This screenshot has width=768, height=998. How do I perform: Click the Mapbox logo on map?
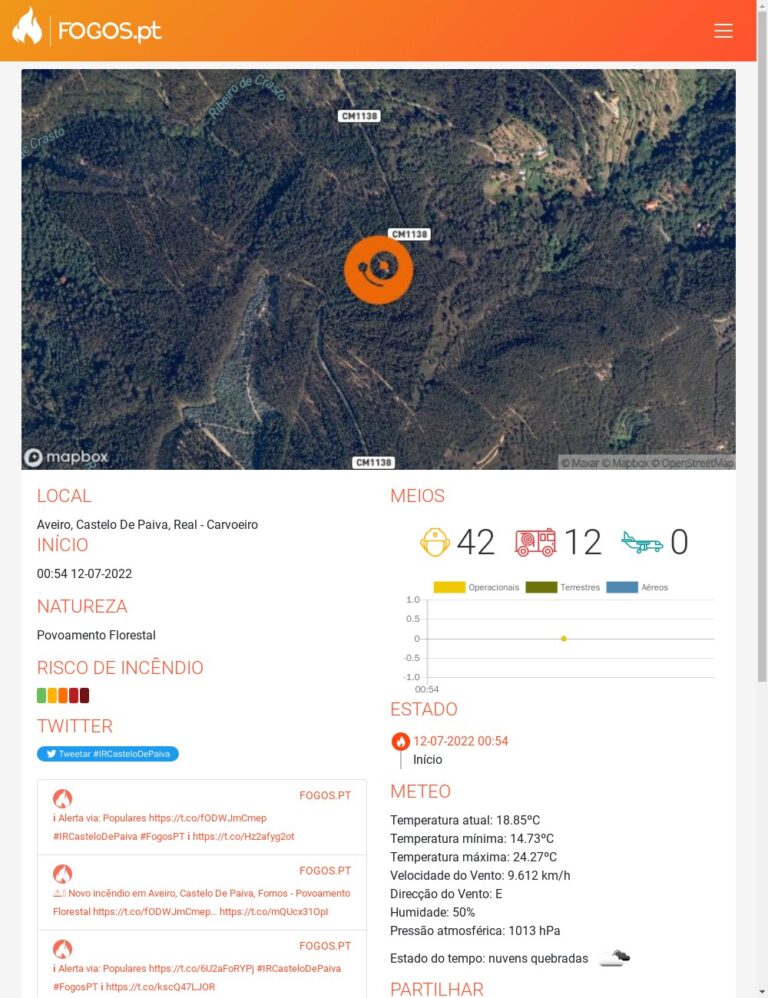coord(66,458)
